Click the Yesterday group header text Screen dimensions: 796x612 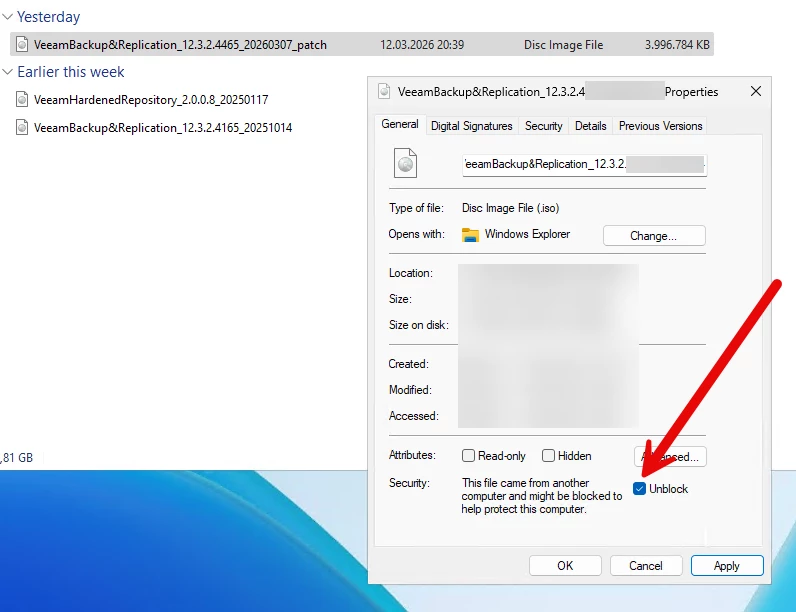point(49,17)
